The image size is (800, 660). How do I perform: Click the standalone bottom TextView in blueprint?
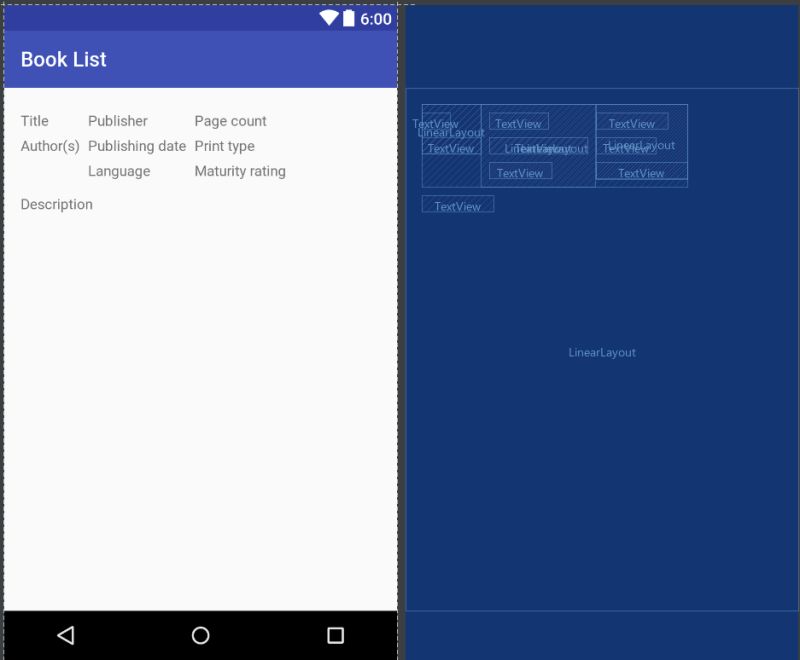click(458, 204)
